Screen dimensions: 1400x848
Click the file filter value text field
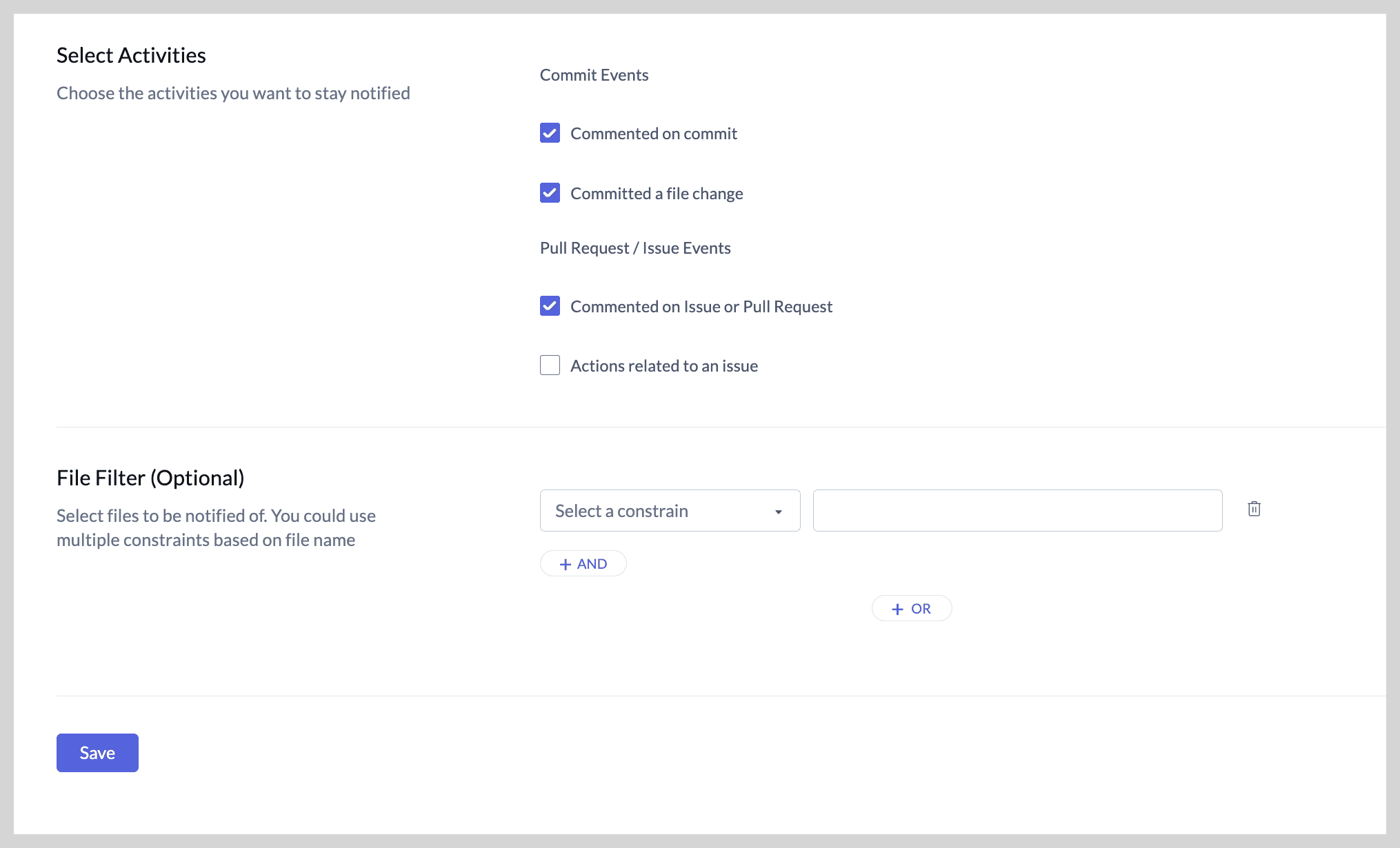pos(1017,511)
